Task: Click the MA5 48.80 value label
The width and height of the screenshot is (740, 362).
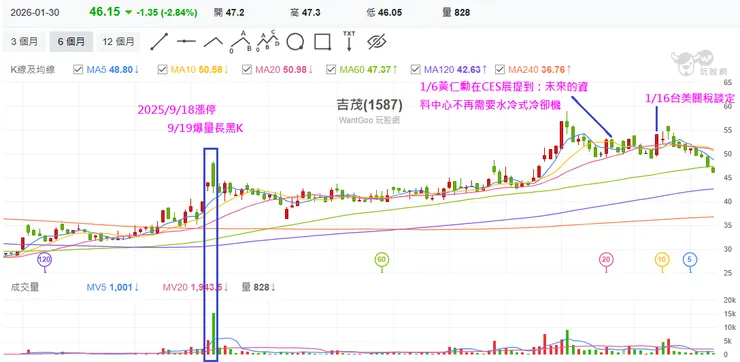Action: (x=113, y=70)
